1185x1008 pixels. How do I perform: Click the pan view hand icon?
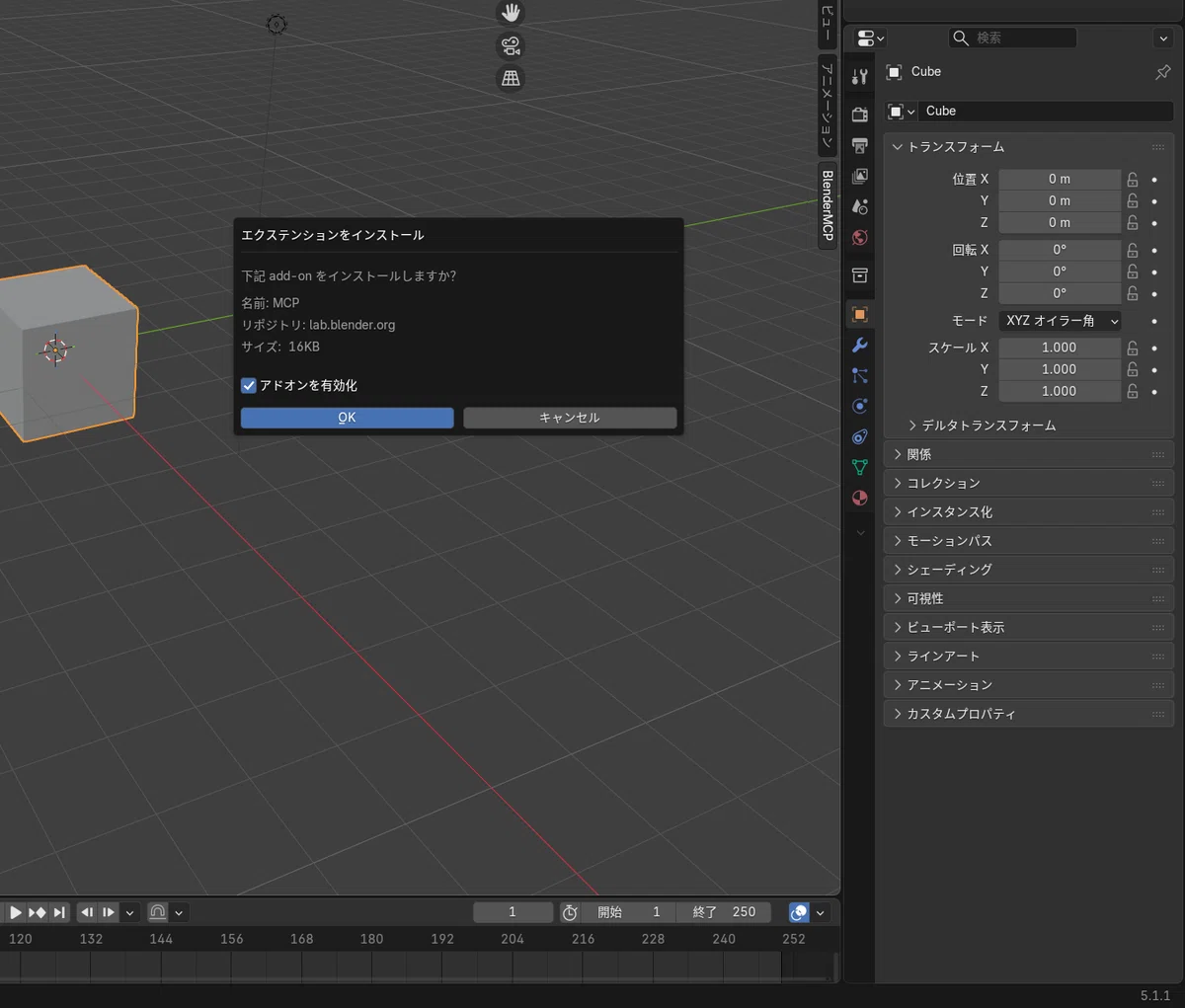(511, 13)
